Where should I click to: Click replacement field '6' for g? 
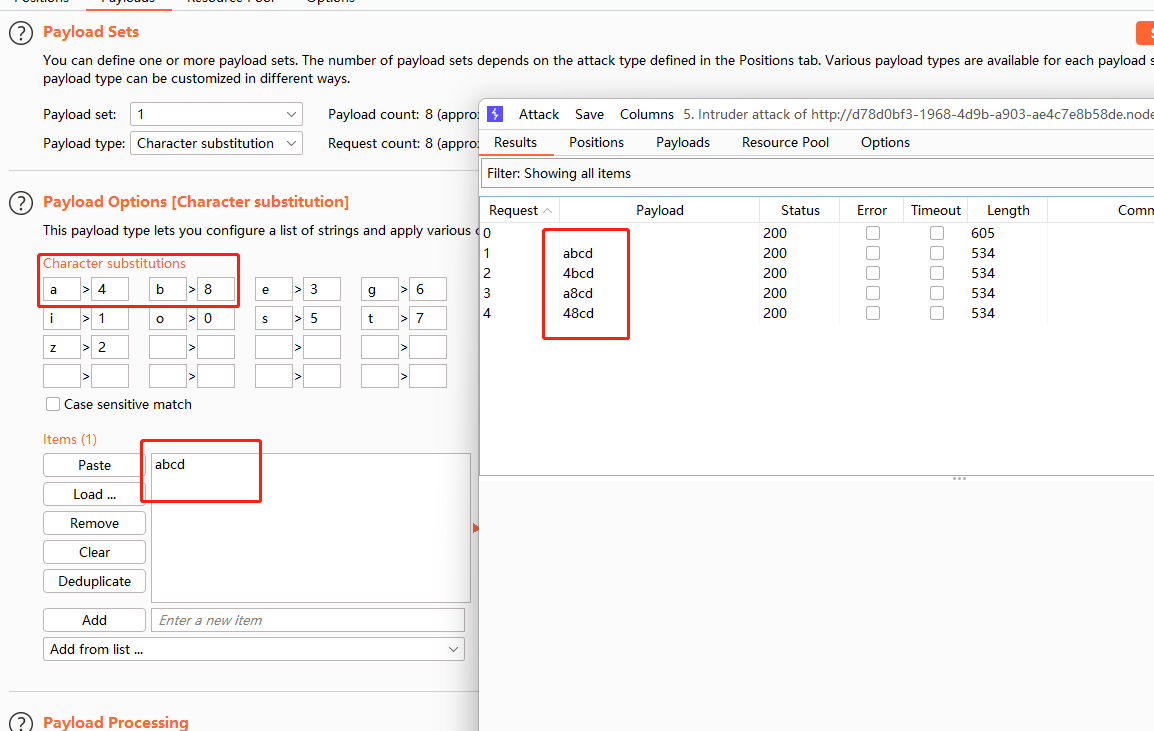(x=428, y=289)
